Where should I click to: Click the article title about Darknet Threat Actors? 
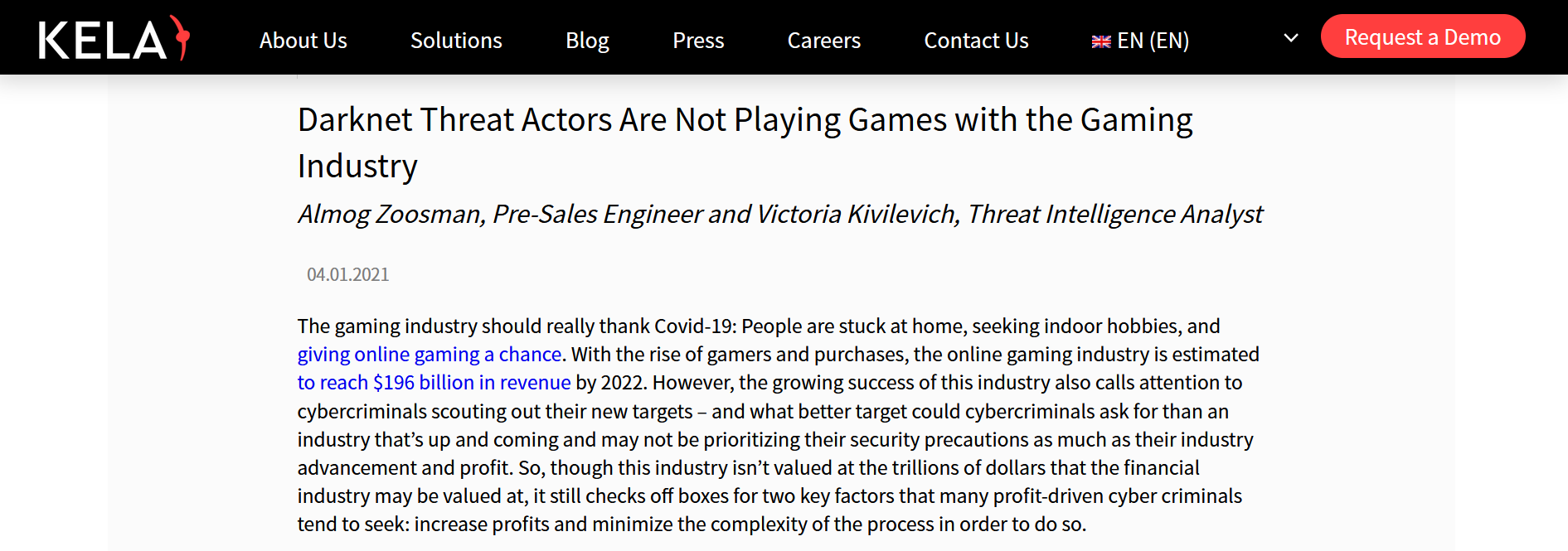(x=744, y=121)
